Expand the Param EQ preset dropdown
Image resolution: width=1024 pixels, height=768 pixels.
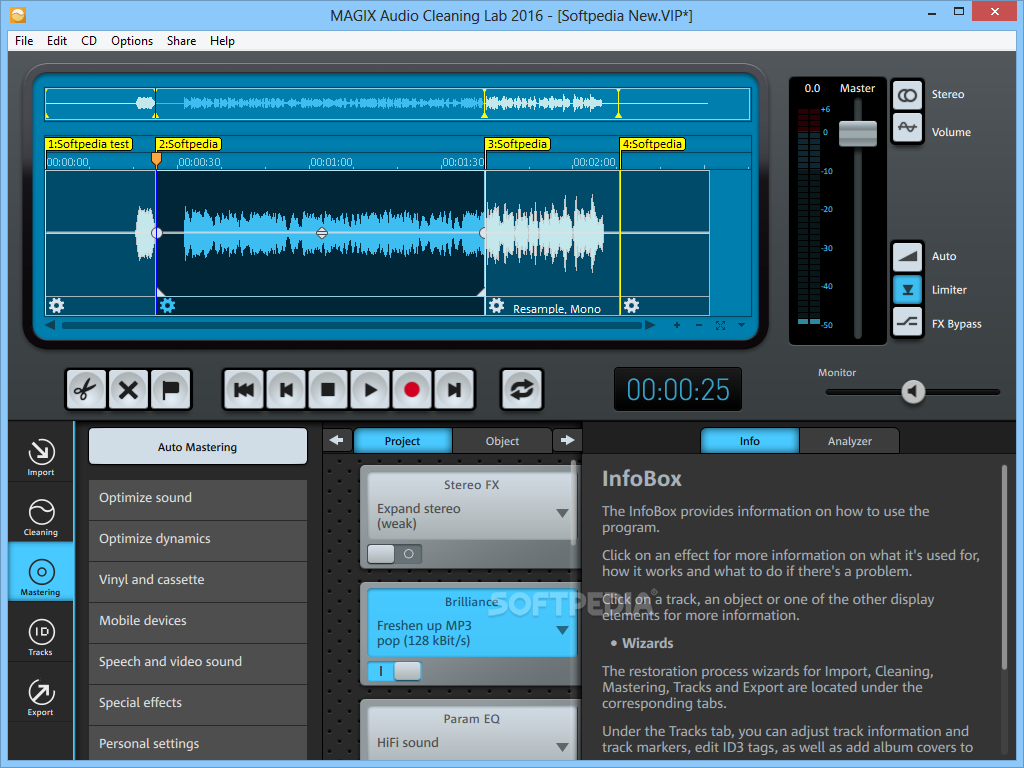562,746
